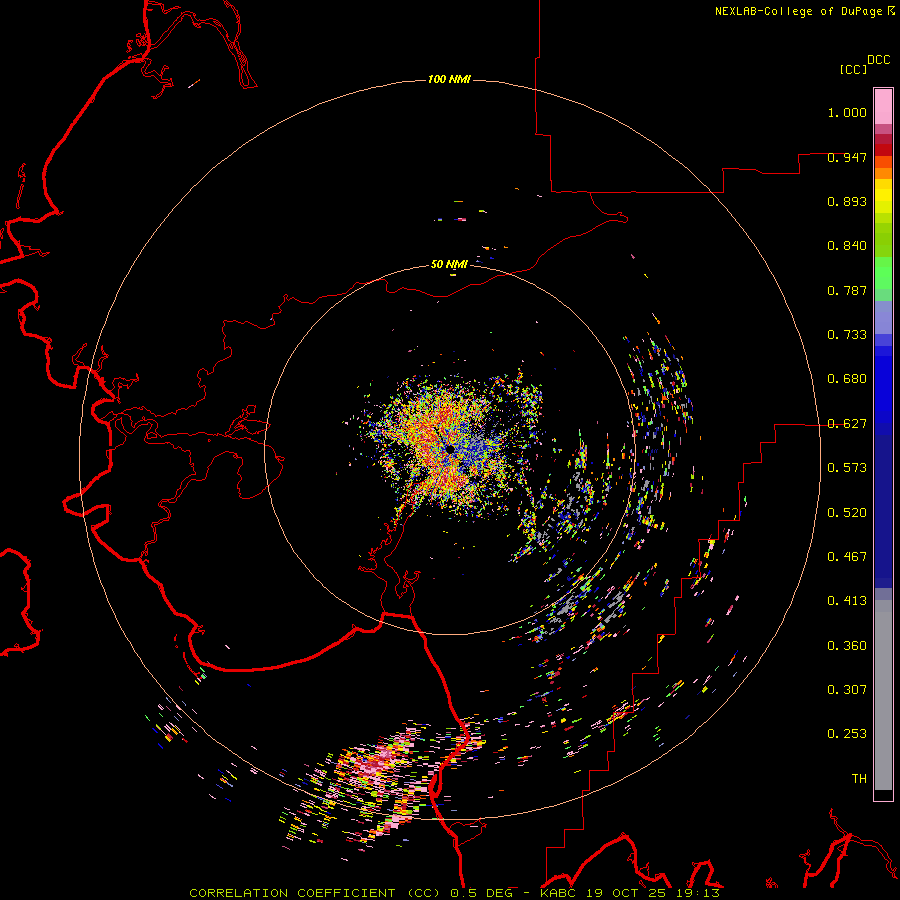Select the 0.627 scale value

point(847,424)
